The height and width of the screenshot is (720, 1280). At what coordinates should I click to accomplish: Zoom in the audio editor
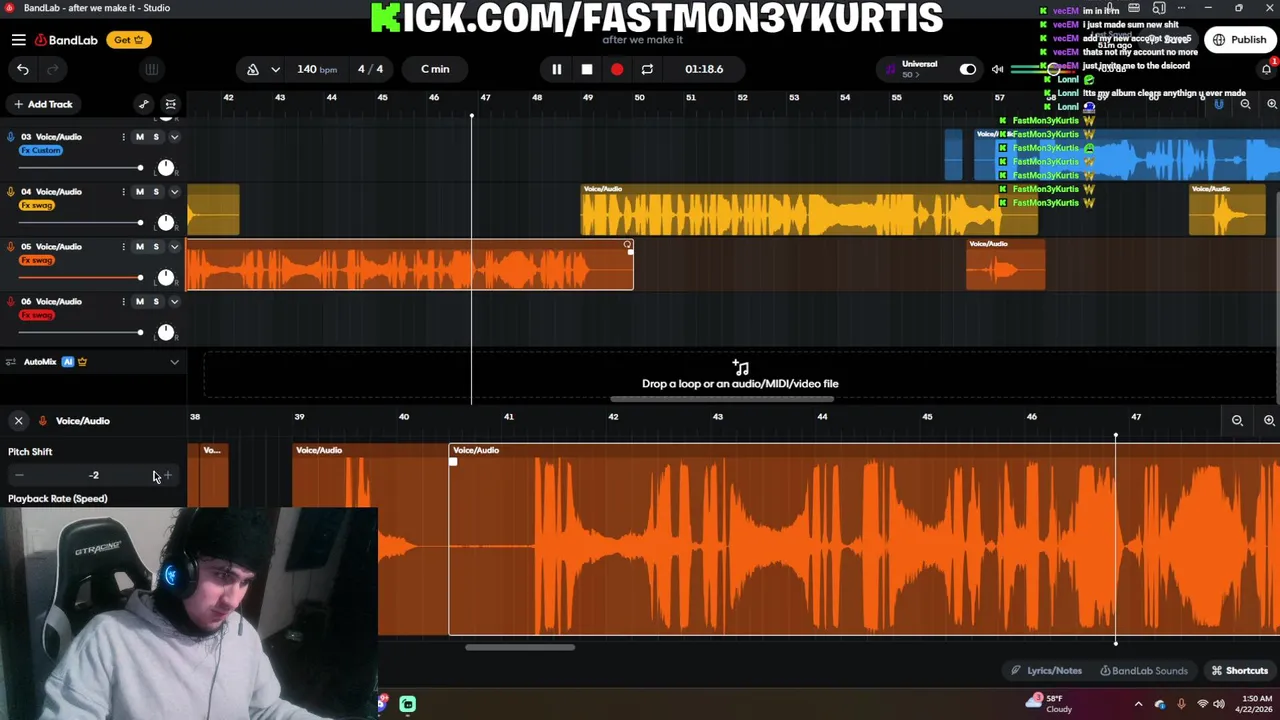[x=1269, y=421]
